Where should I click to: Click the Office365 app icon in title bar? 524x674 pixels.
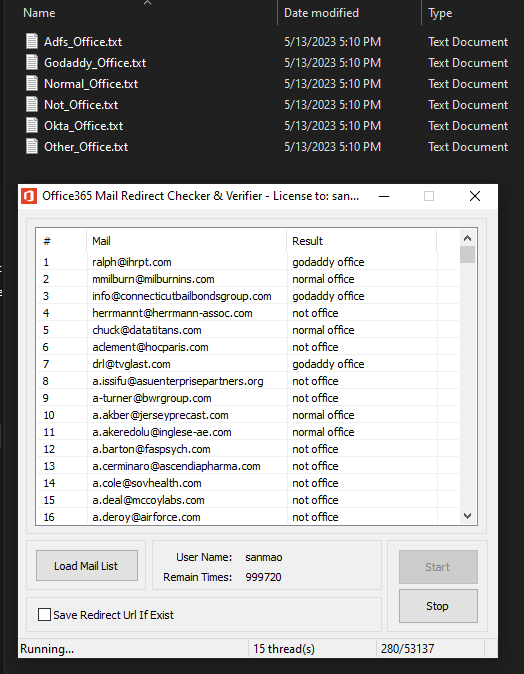29,196
